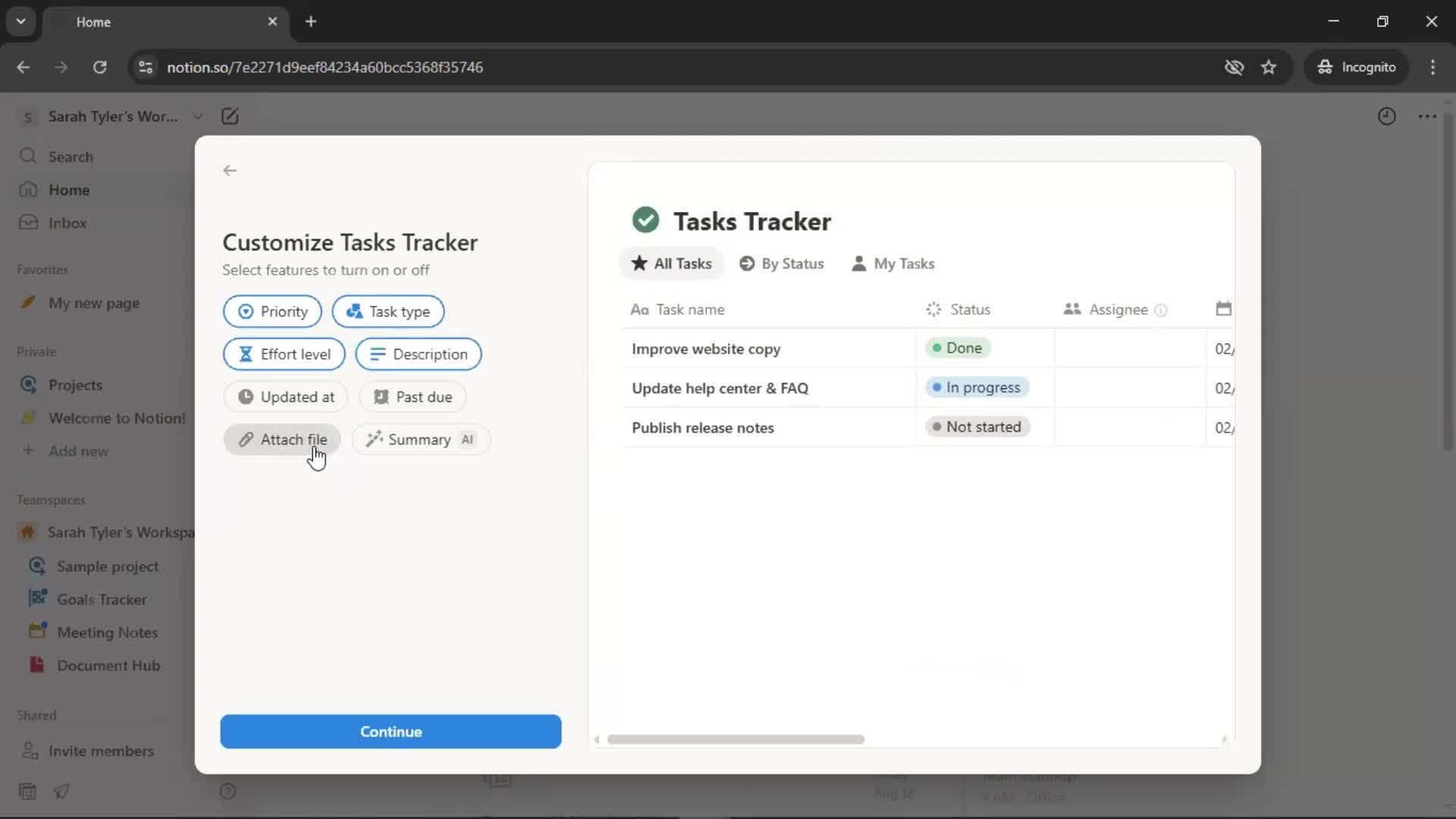Enable the Summary AI feature chip
Image resolution: width=1456 pixels, height=819 pixels.
421,440
